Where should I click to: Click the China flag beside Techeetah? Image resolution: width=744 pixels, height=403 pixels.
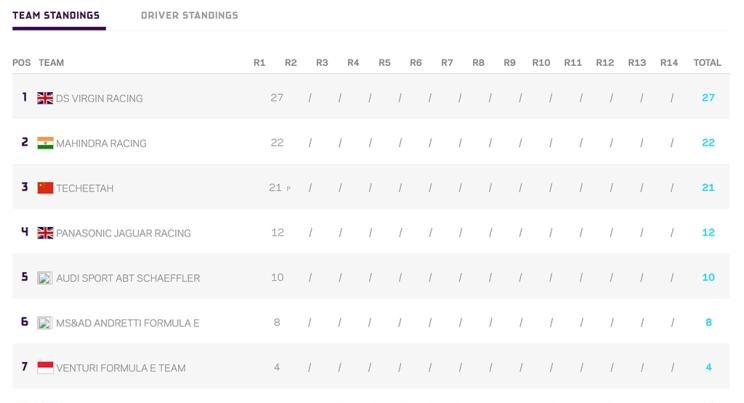point(45,188)
